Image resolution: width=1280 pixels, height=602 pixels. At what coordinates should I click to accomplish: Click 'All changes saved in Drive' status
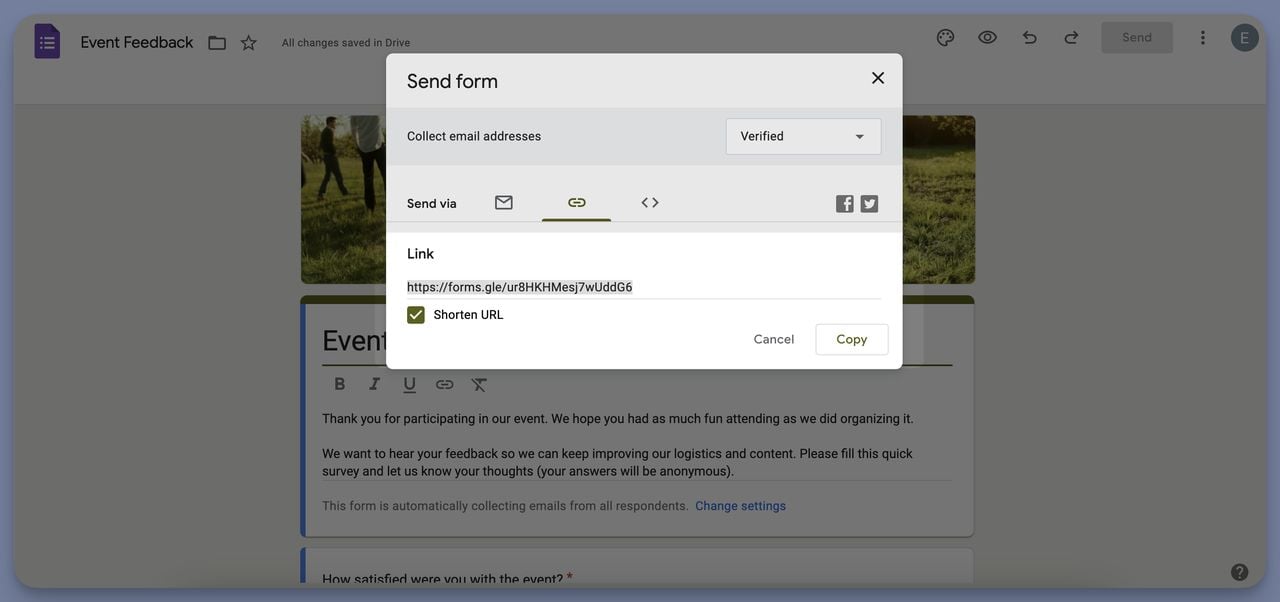click(346, 43)
